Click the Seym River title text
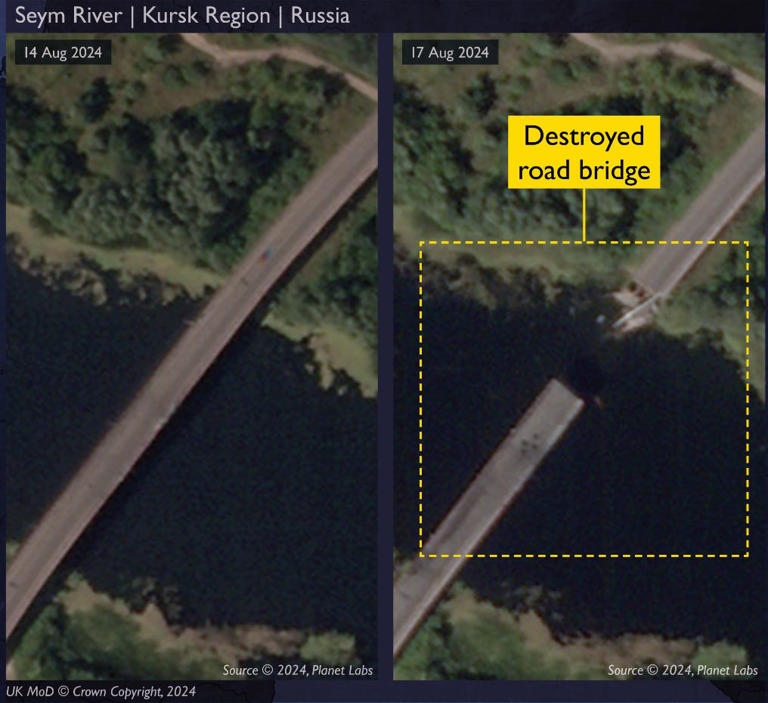 [69, 16]
